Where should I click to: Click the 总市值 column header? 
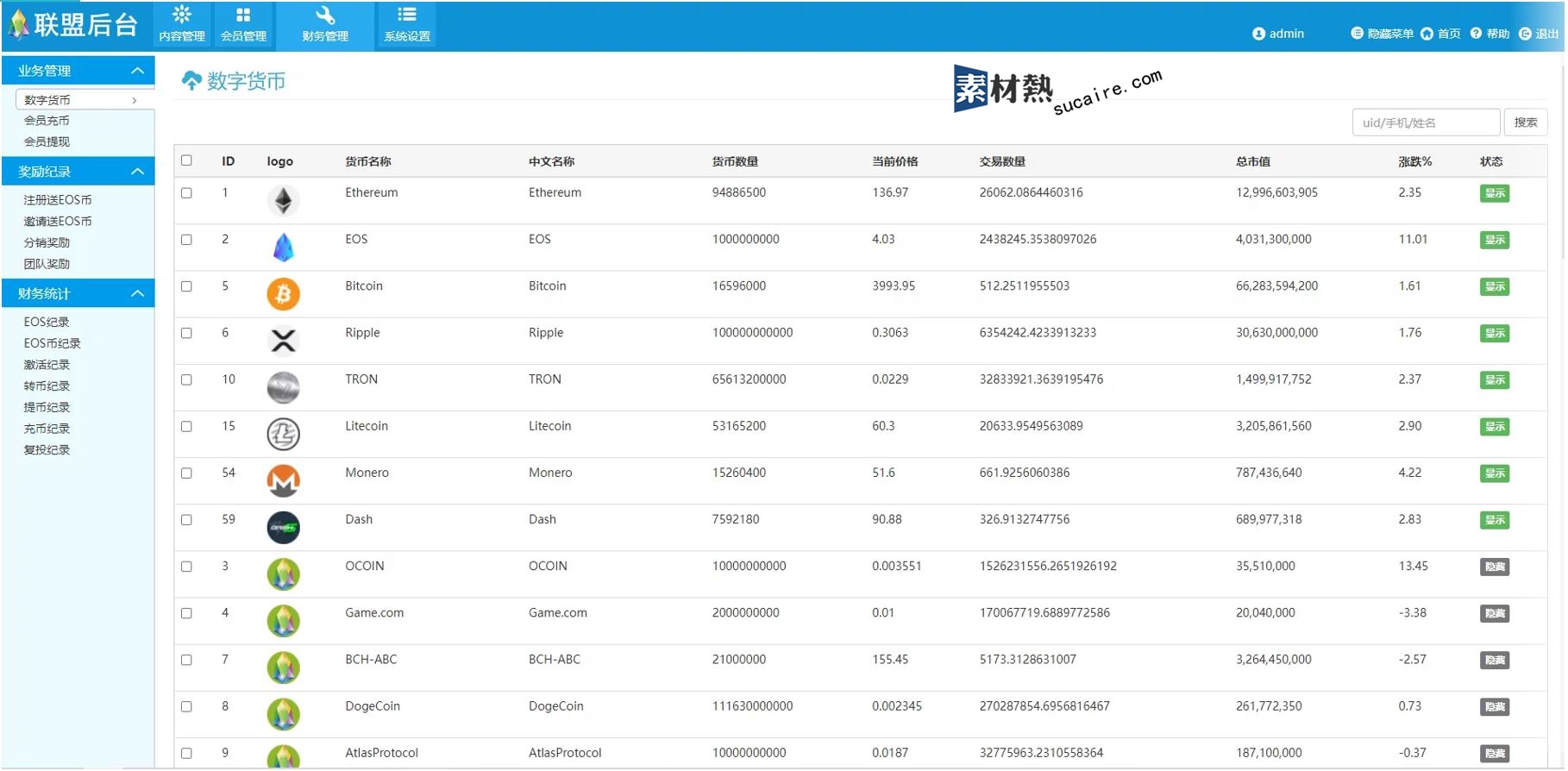coord(1252,161)
